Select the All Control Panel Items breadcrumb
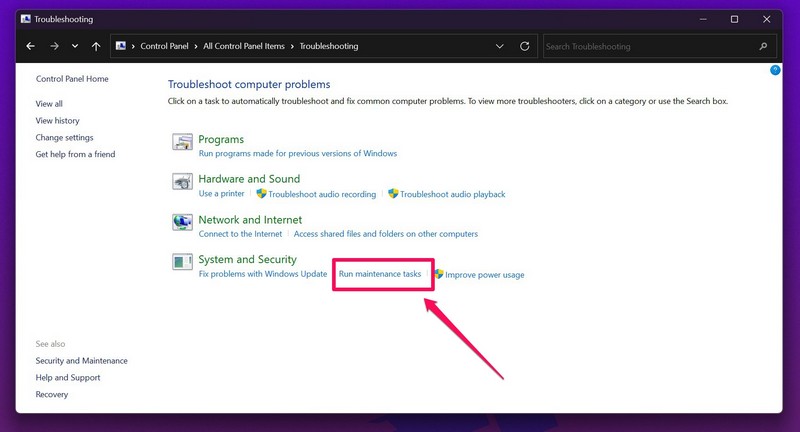 coord(246,46)
